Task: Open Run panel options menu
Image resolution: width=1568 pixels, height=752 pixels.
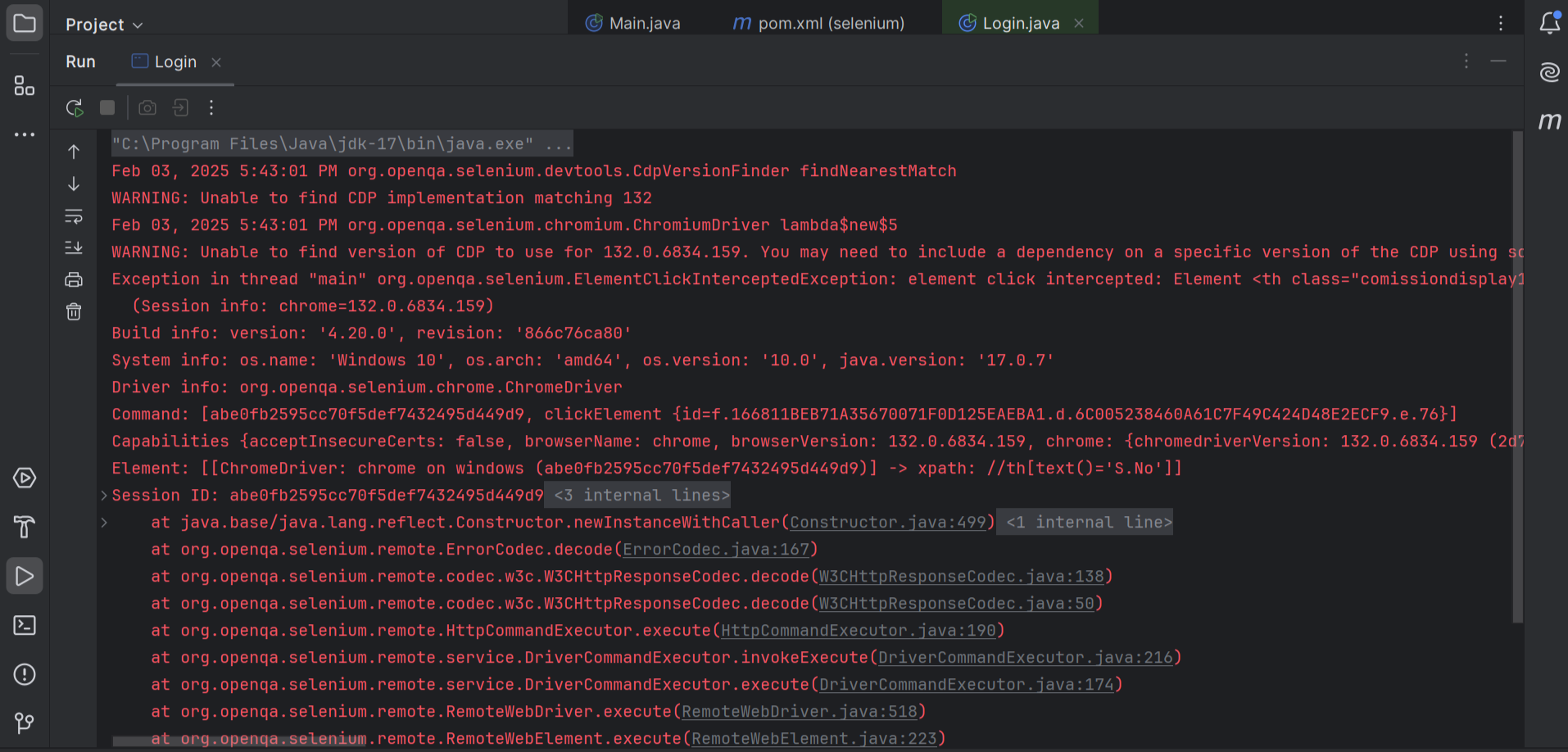Action: point(1466,61)
